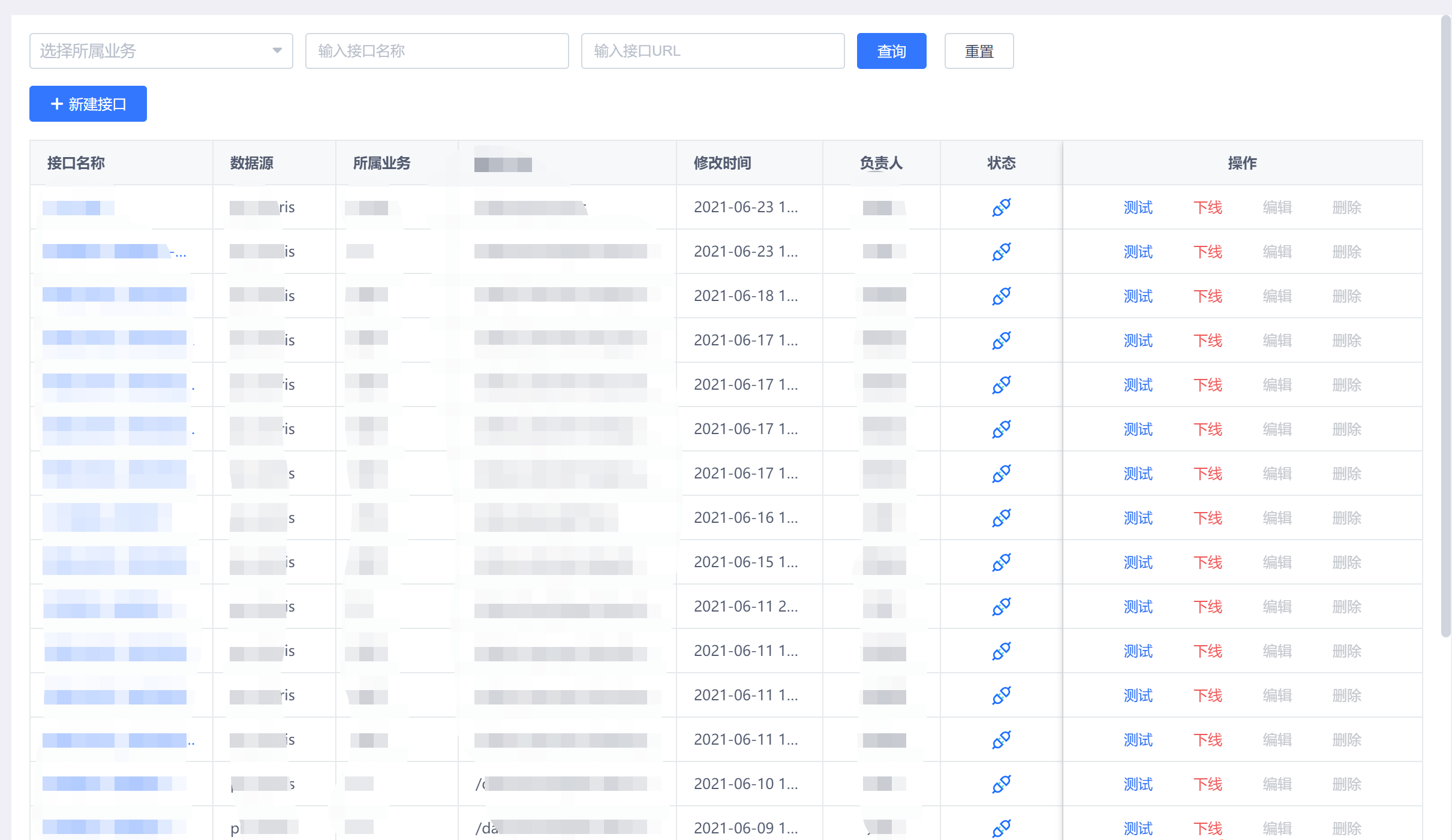Viewport: 1452px width, 840px height.
Task: Toggle the status plug icon in the first row
Action: pyautogui.click(x=1001, y=207)
